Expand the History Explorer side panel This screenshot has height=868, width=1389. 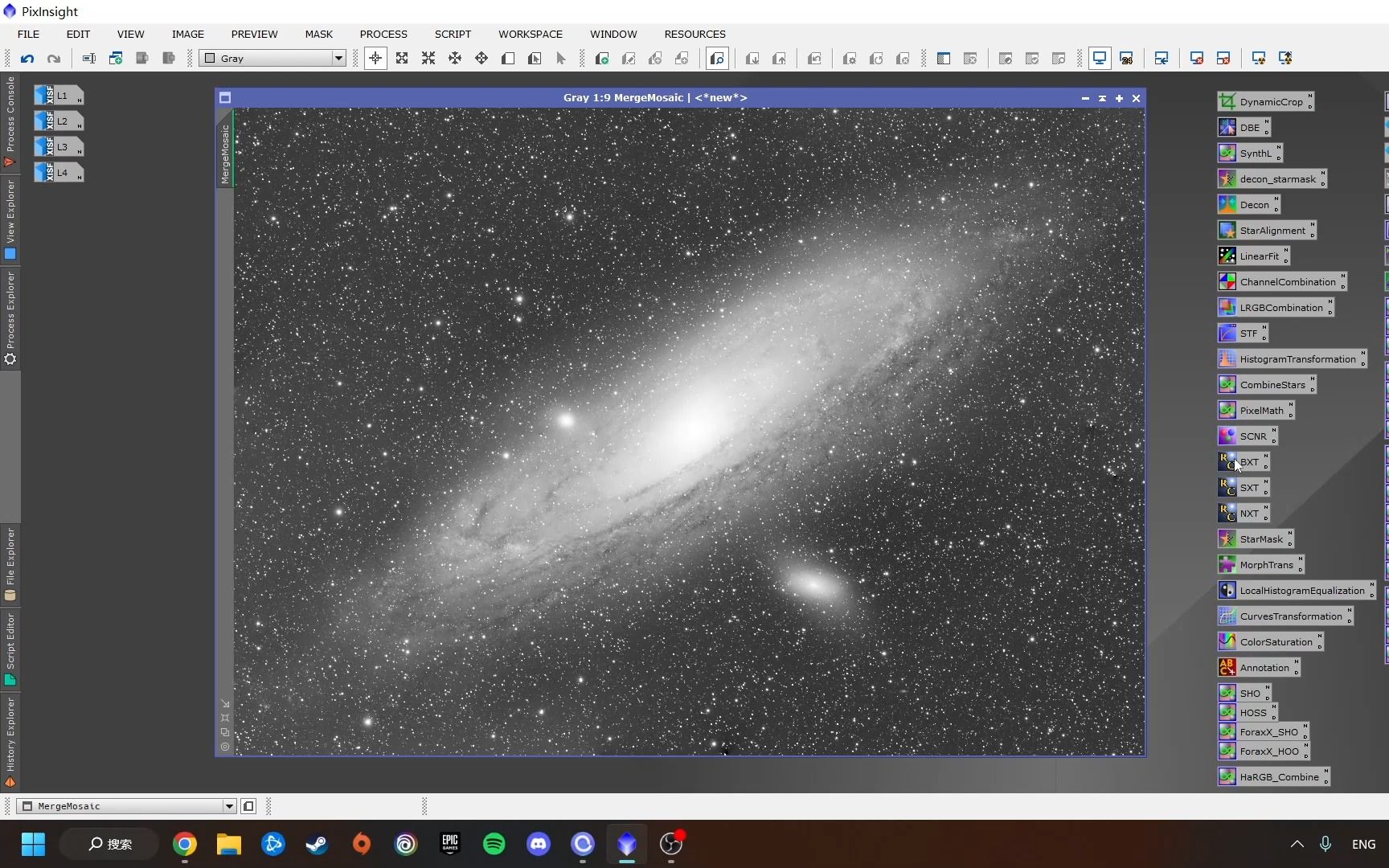10,742
